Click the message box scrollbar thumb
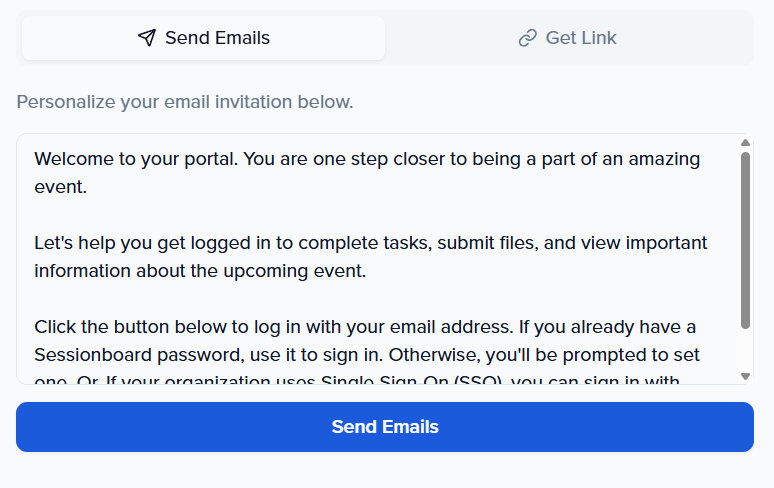Screen dimensions: 774x488 pyautogui.click(x=745, y=240)
